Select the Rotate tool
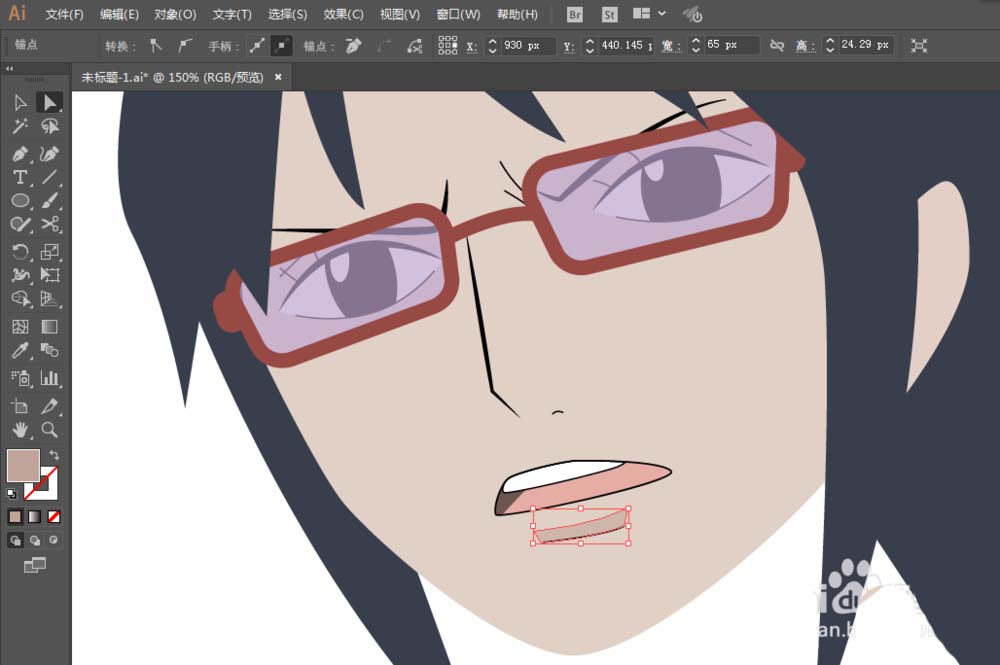Viewport: 1000px width, 665px height. pyautogui.click(x=20, y=252)
